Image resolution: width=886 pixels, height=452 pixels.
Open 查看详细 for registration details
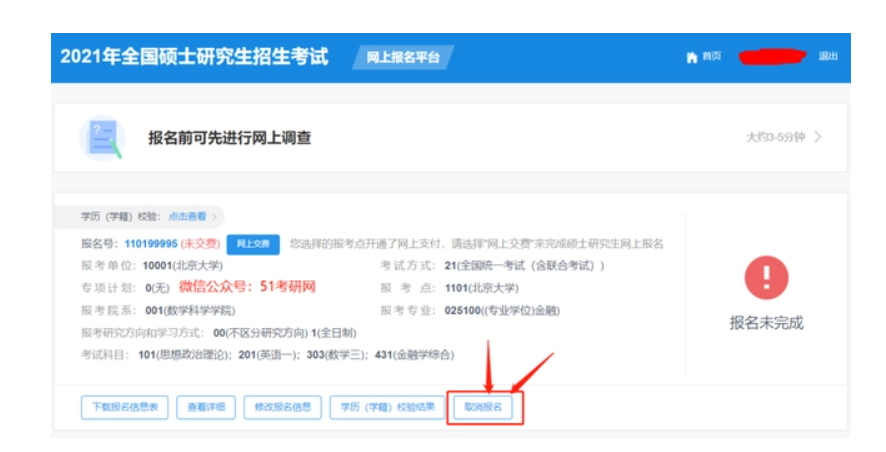(x=206, y=407)
